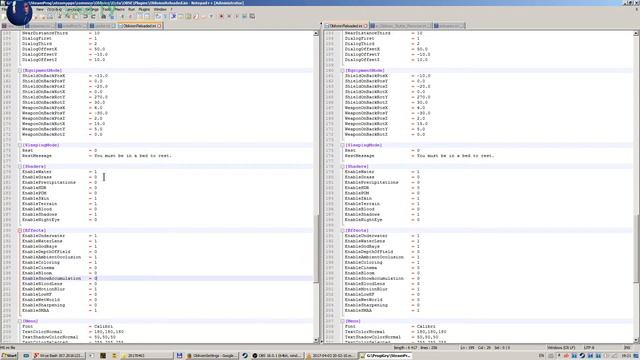Viewport: 640px width, 360px height.
Task: Click the Cut toolbar icon
Action: 60,16
